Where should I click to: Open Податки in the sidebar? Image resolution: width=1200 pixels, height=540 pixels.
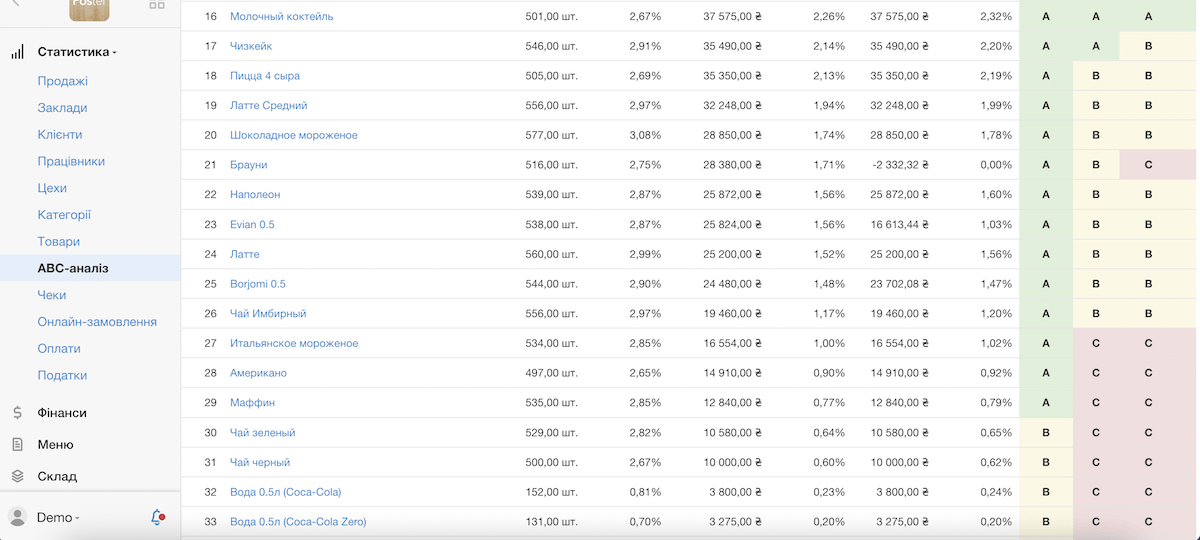(62, 375)
